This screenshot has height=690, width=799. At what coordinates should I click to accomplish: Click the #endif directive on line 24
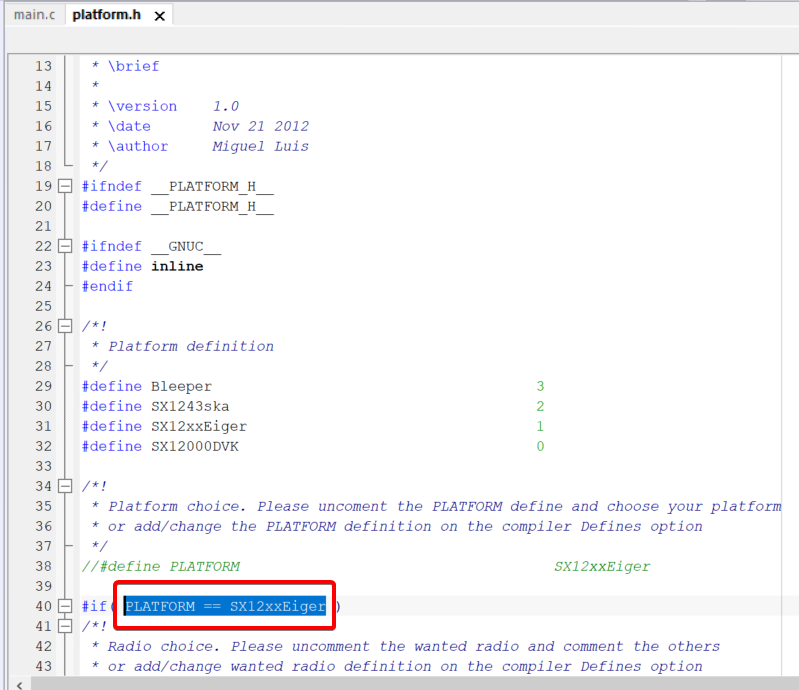[x=108, y=286]
